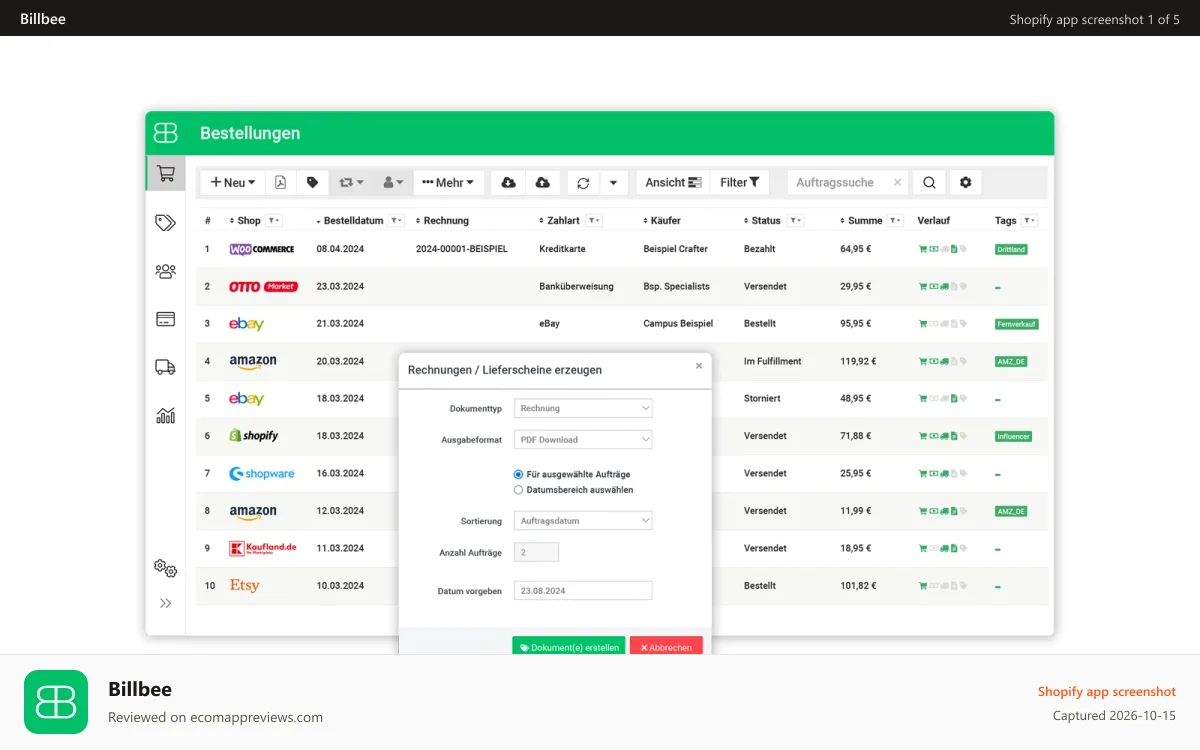Image resolution: width=1200 pixels, height=750 pixels.
Task: Expand the sidebar with the double-chevron icon
Action: 166,603
